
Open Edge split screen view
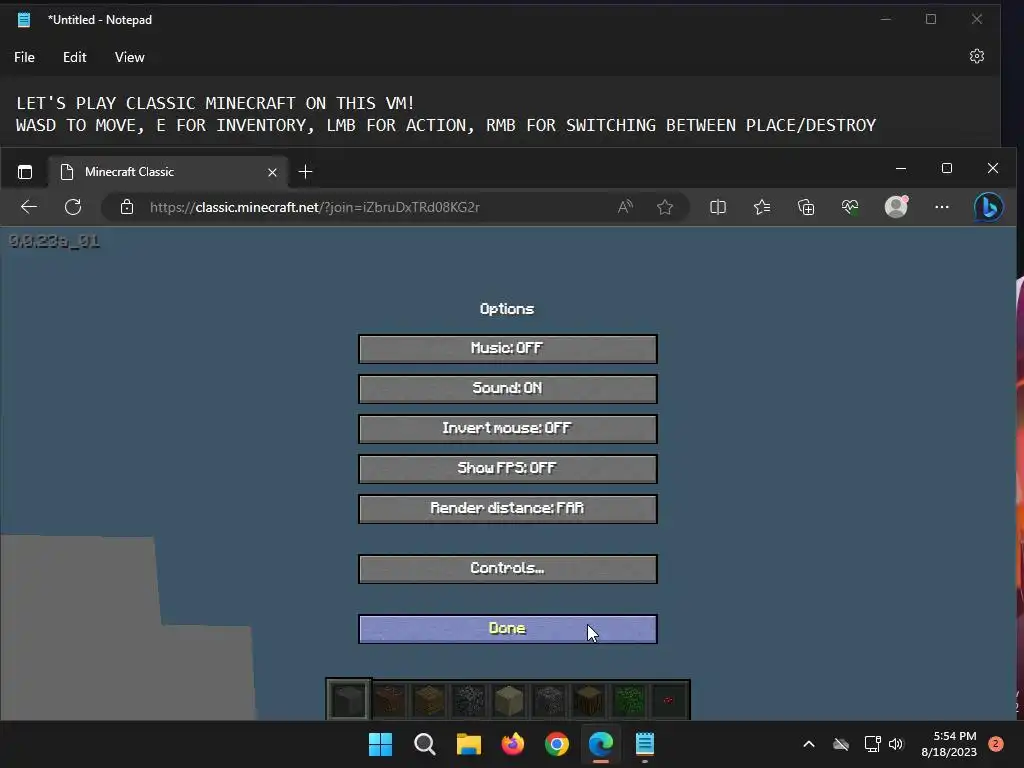tap(718, 207)
